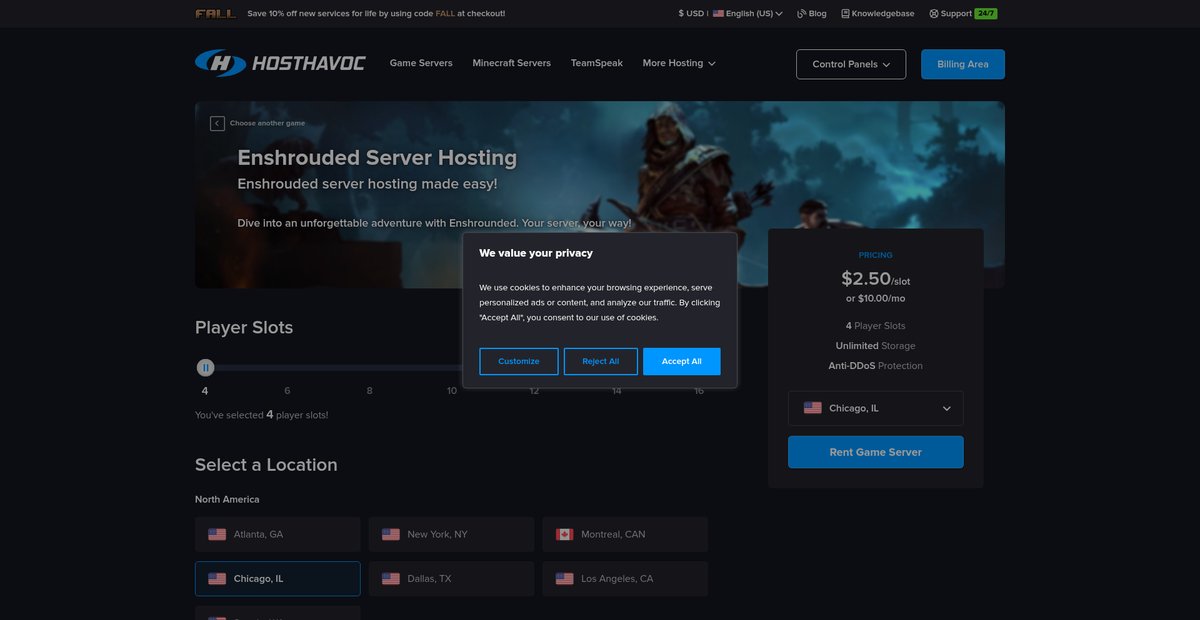Click the 16 slots slider label
The width and height of the screenshot is (1200, 620).
coord(699,390)
